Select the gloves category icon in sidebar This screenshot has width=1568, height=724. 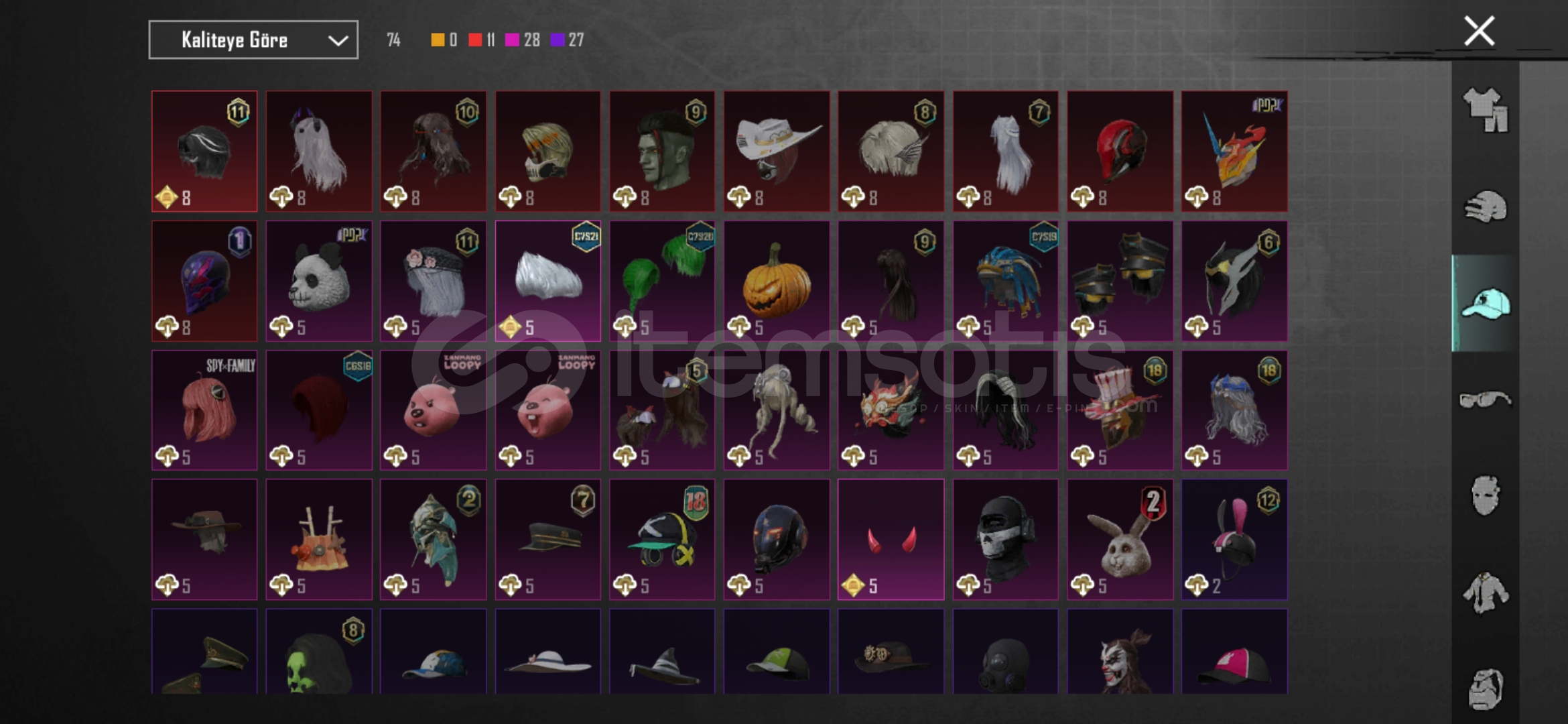pos(1485,206)
